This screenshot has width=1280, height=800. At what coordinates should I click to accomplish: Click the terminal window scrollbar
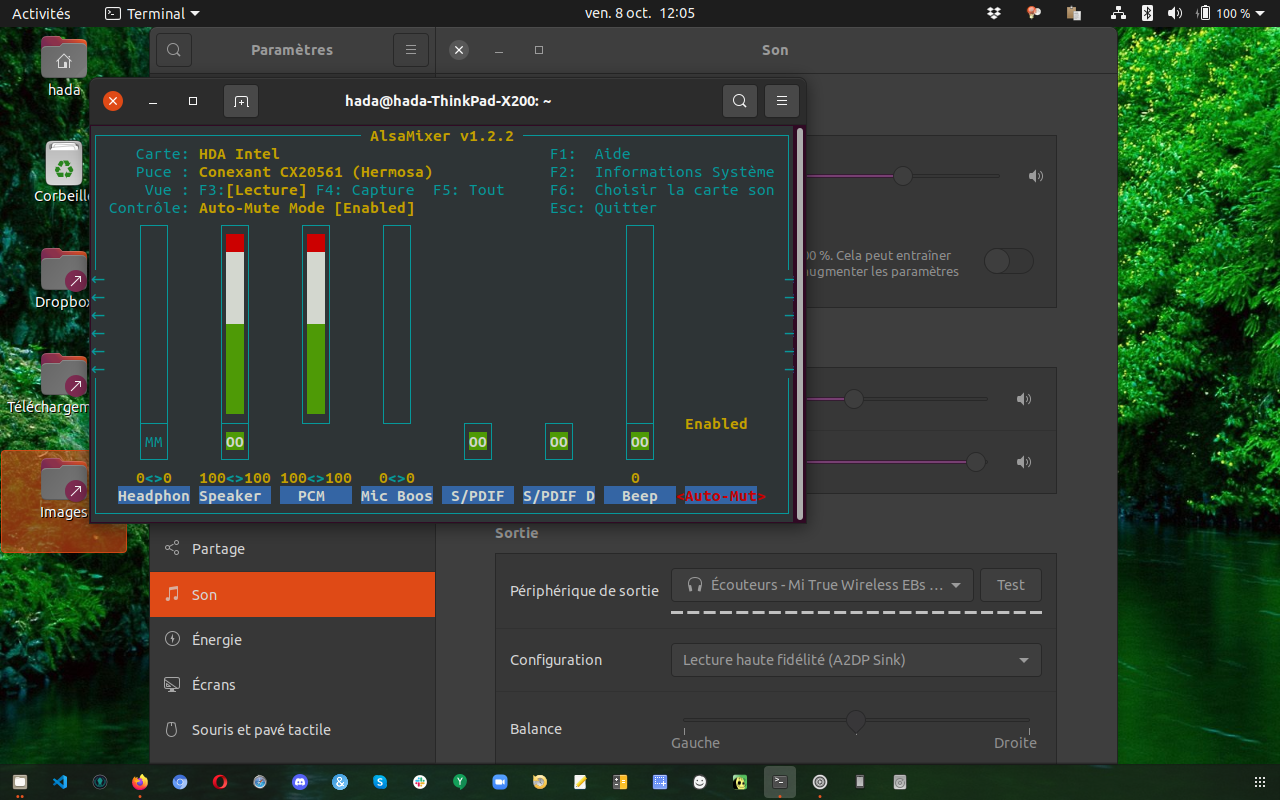[800, 323]
